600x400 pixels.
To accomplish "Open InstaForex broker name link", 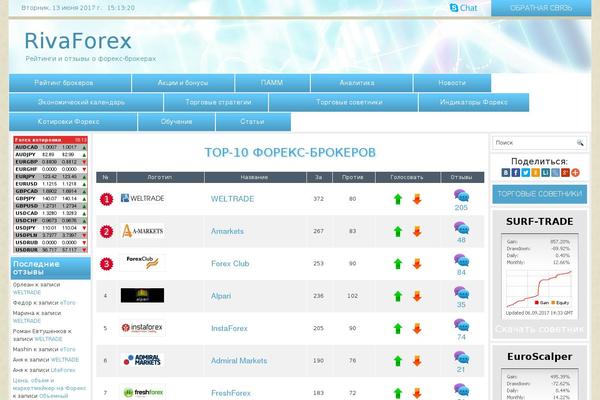I will [229, 328].
